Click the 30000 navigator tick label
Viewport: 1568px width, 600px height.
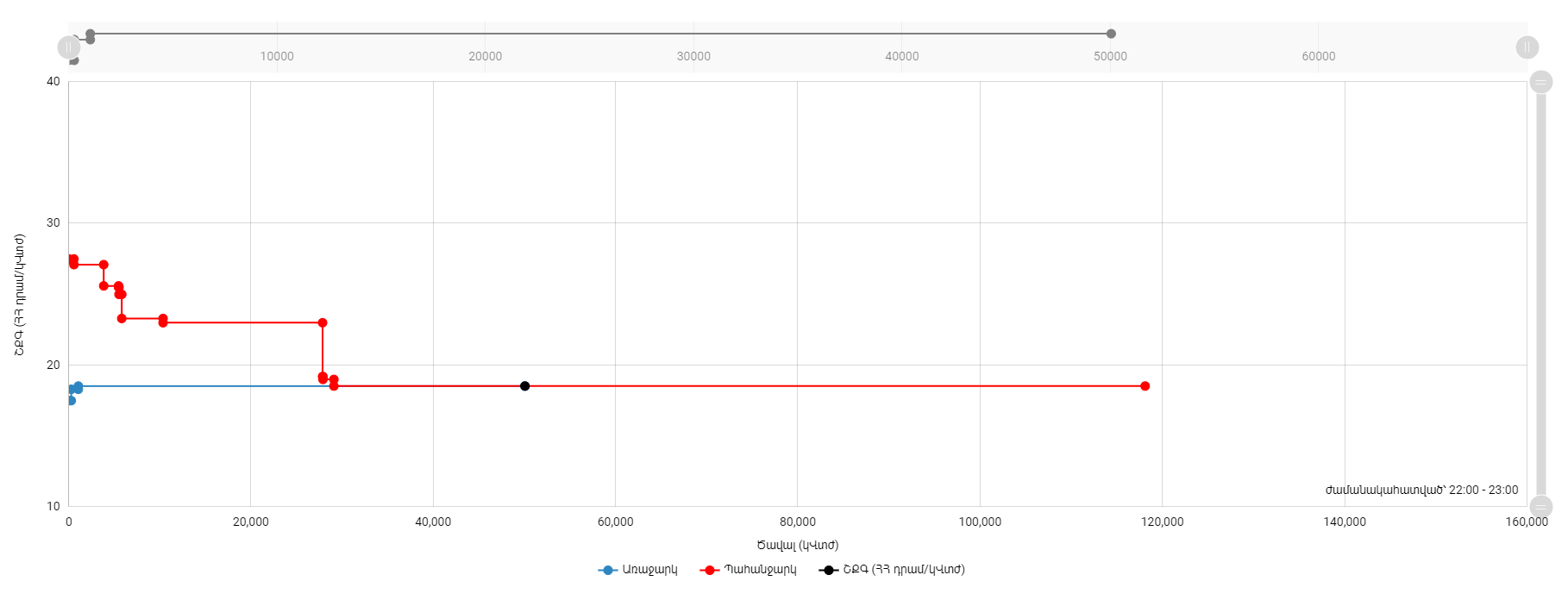click(x=693, y=56)
